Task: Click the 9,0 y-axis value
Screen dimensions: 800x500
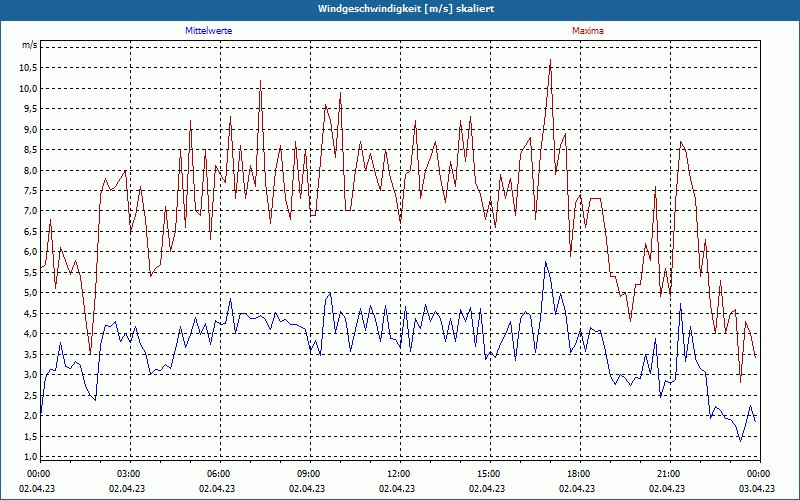Action: click(30, 129)
